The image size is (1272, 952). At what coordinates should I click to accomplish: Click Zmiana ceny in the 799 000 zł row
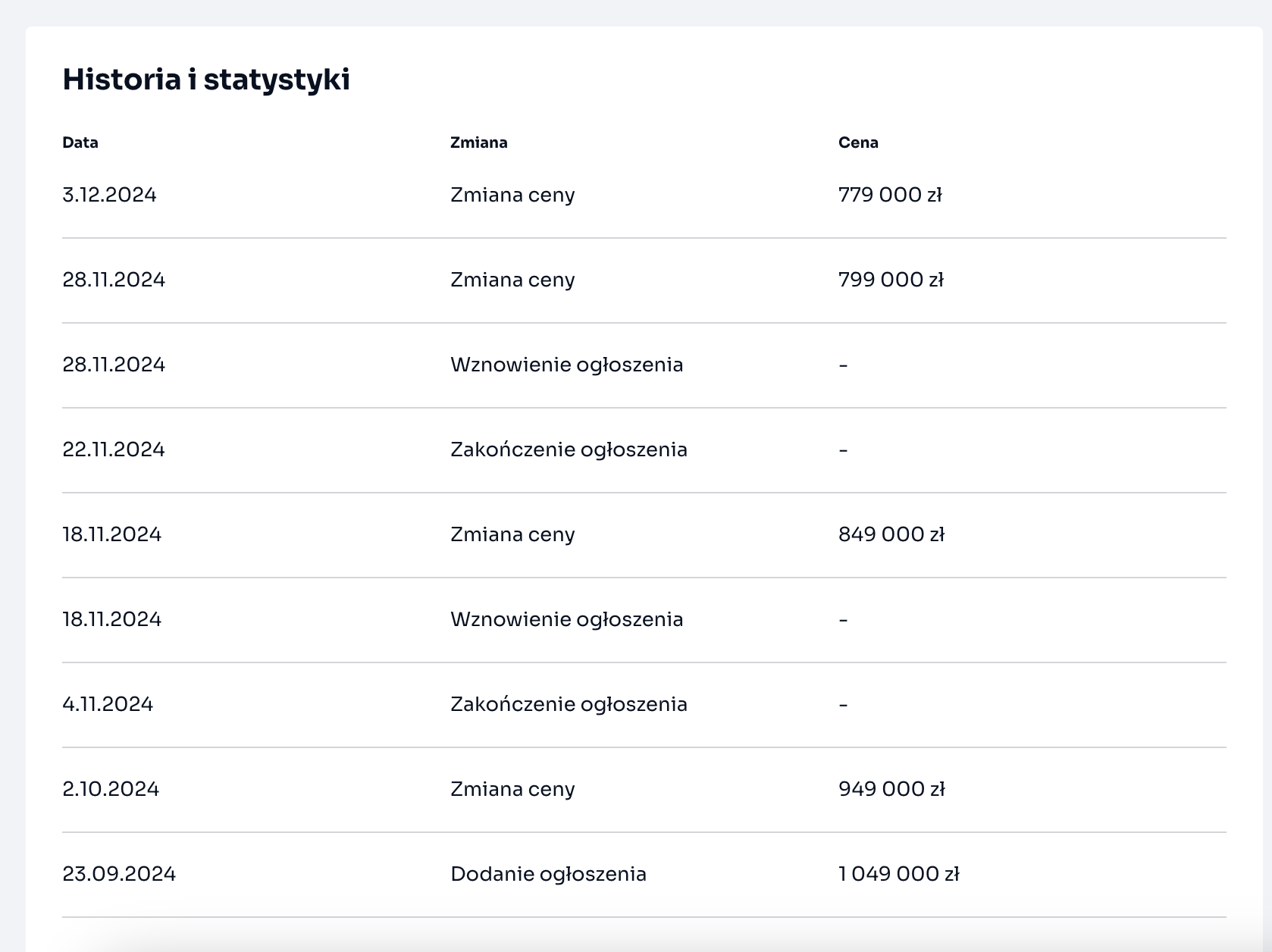pos(512,280)
